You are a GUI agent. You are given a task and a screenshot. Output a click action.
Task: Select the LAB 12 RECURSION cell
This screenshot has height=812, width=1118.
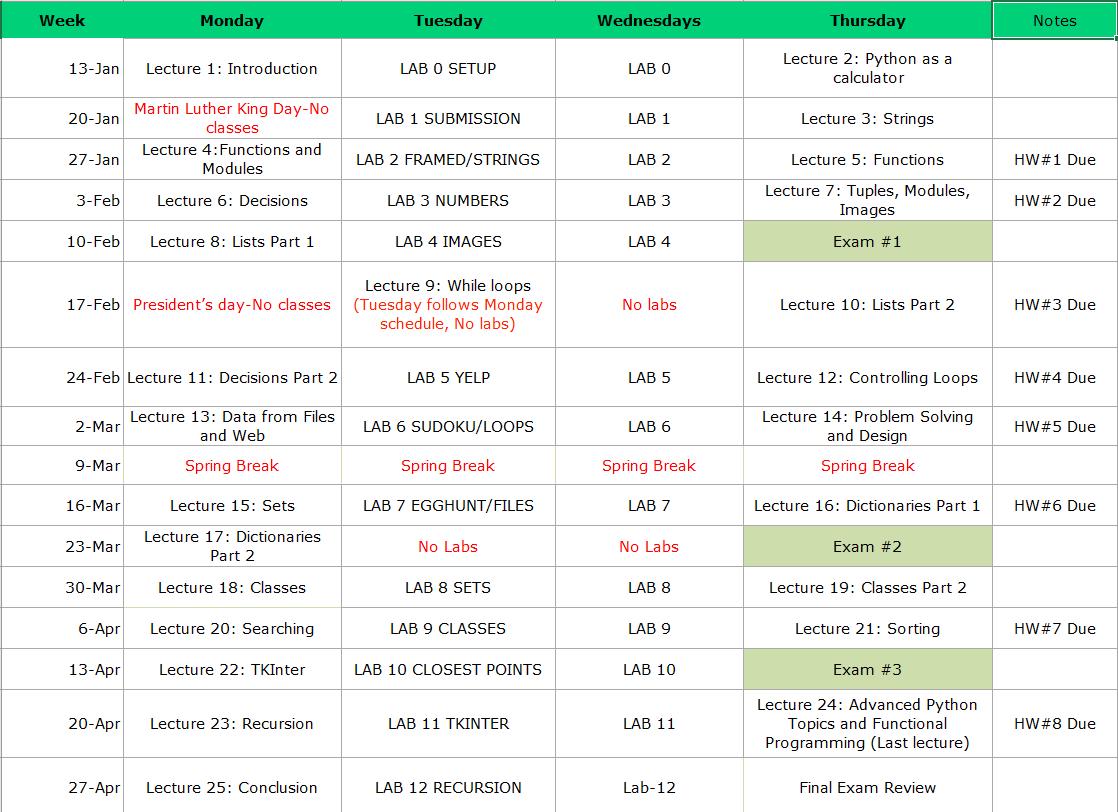[x=448, y=787]
